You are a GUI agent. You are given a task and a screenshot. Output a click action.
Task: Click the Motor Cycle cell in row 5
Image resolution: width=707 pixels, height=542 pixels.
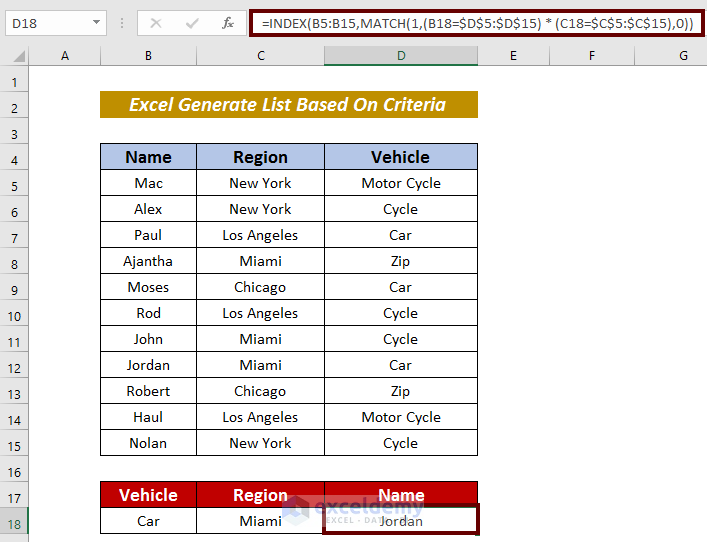tap(400, 183)
